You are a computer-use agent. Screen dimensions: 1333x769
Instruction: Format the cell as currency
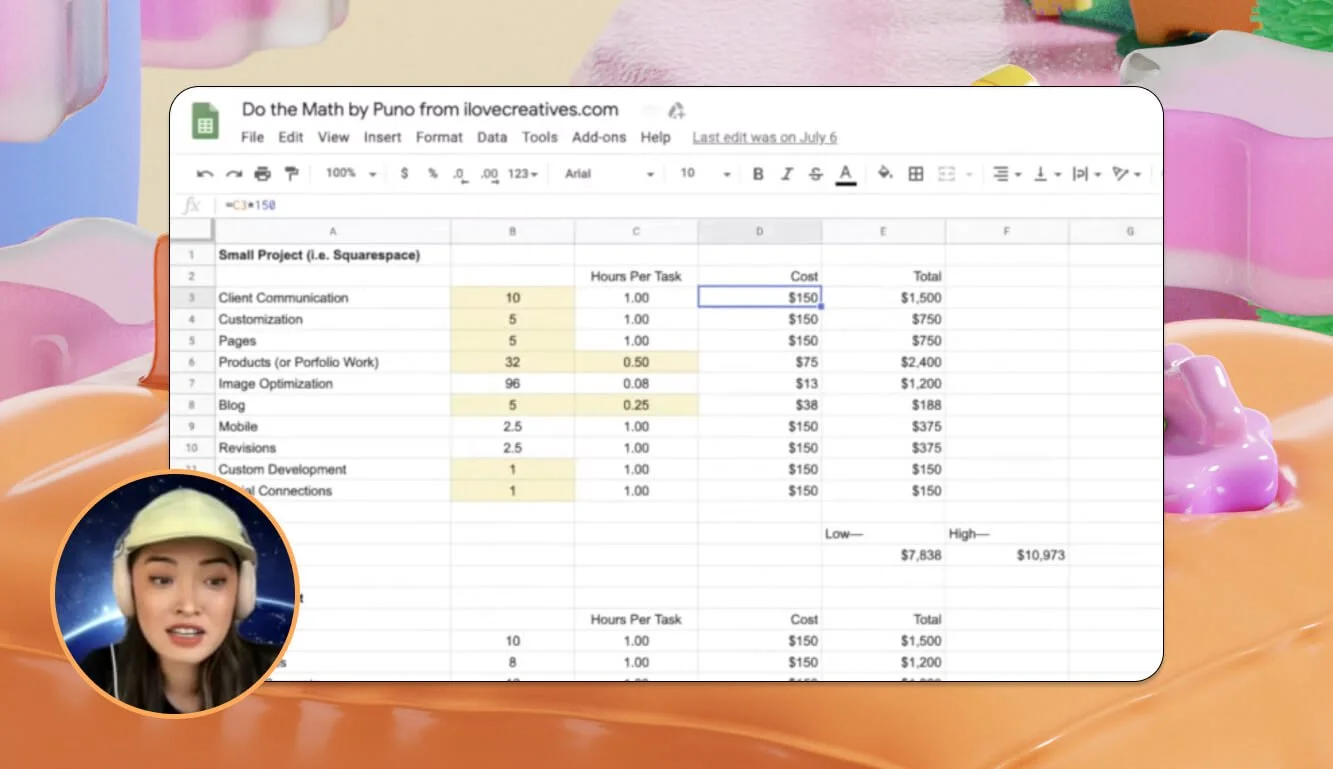click(x=404, y=174)
